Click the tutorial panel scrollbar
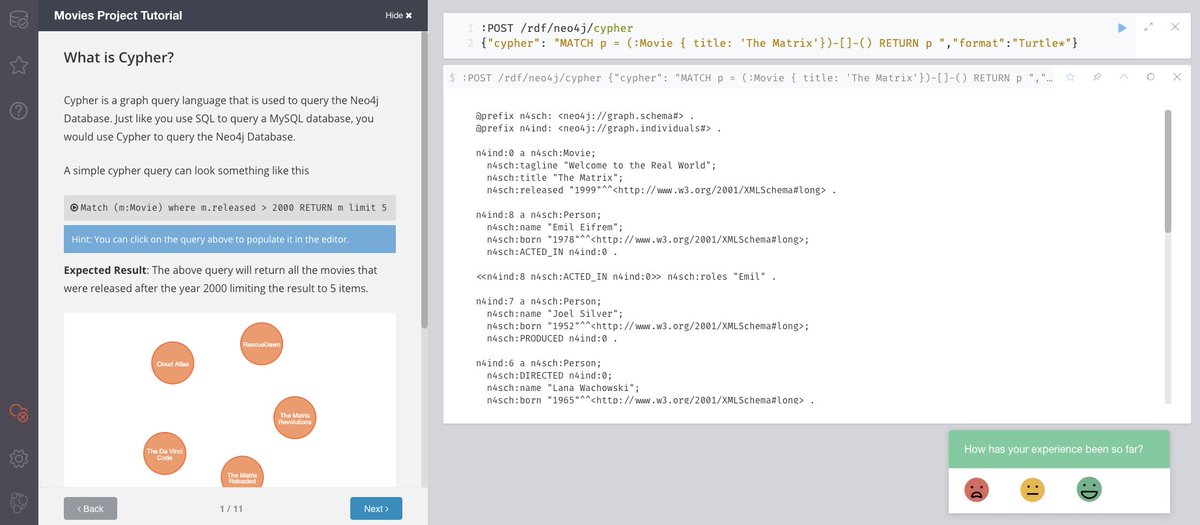This screenshot has height=525, width=1200. click(424, 180)
